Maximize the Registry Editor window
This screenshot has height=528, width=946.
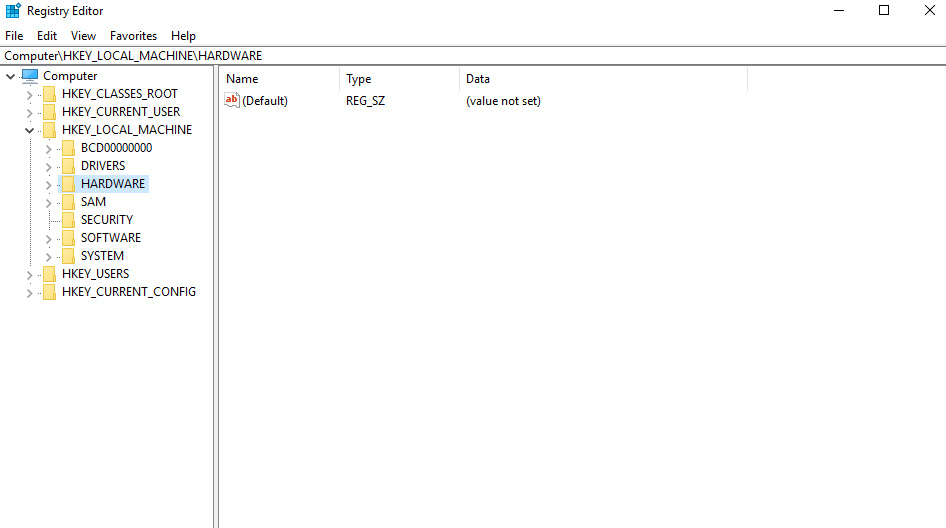(884, 11)
